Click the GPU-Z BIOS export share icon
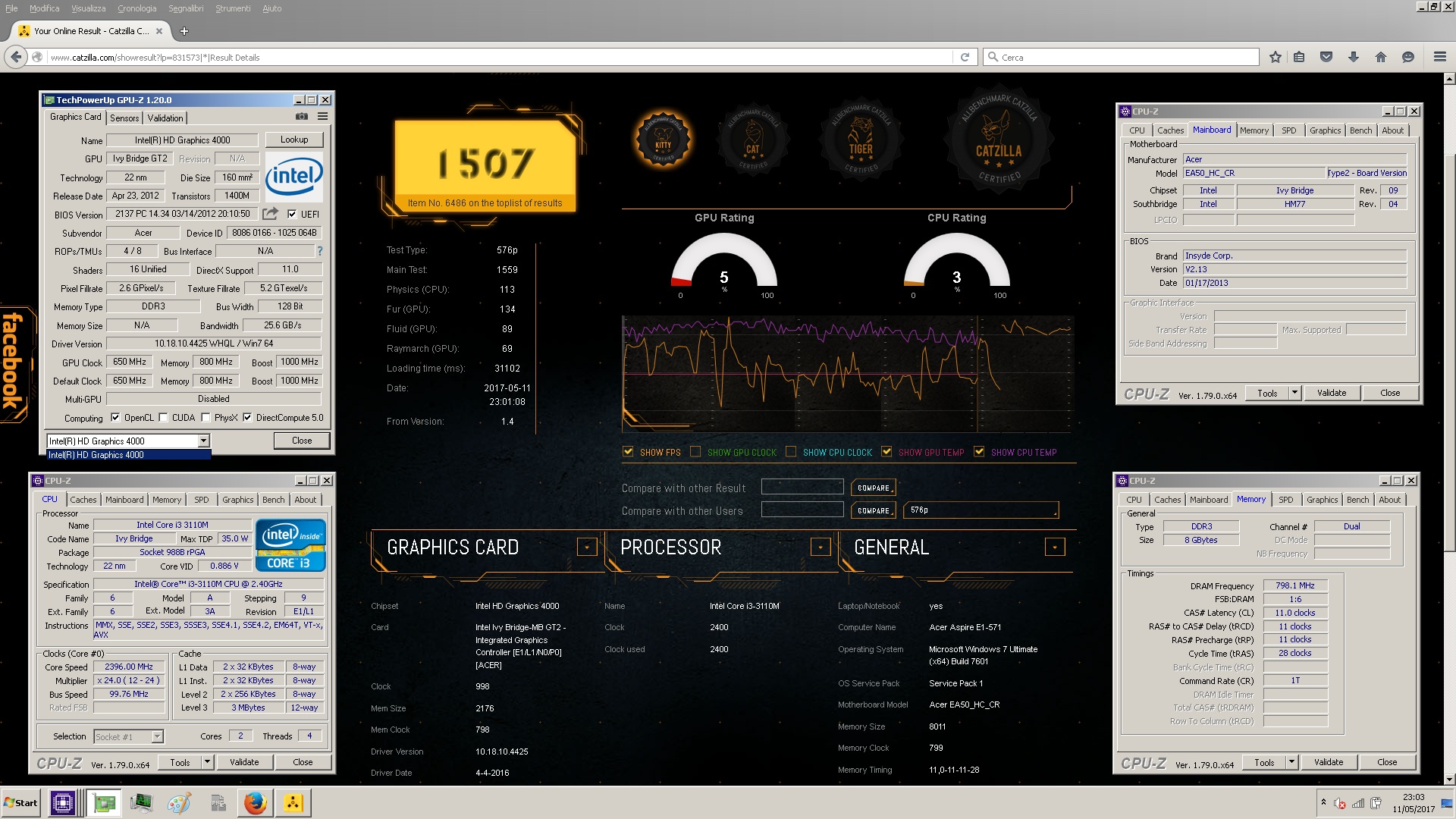The image size is (1456, 819). click(x=271, y=214)
